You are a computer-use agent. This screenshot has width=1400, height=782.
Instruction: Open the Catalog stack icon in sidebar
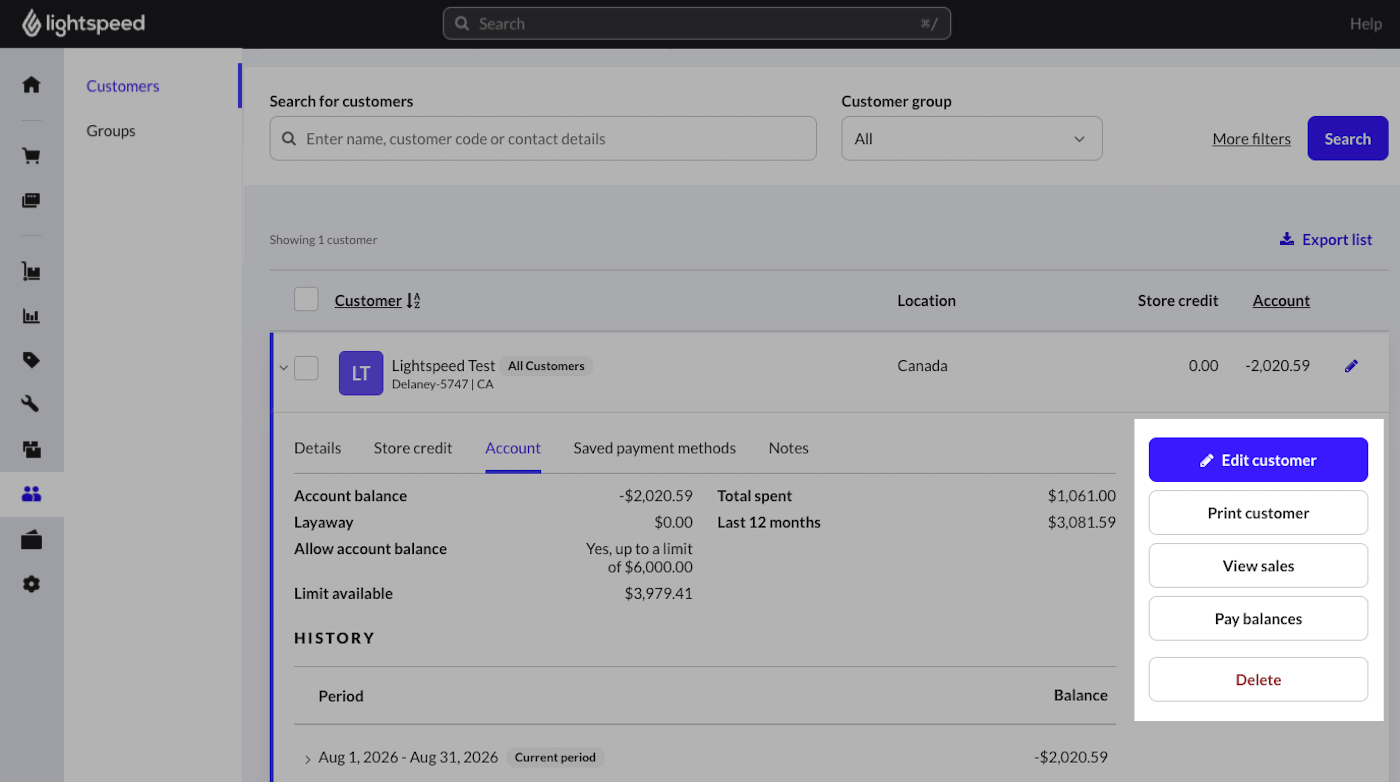point(31,201)
